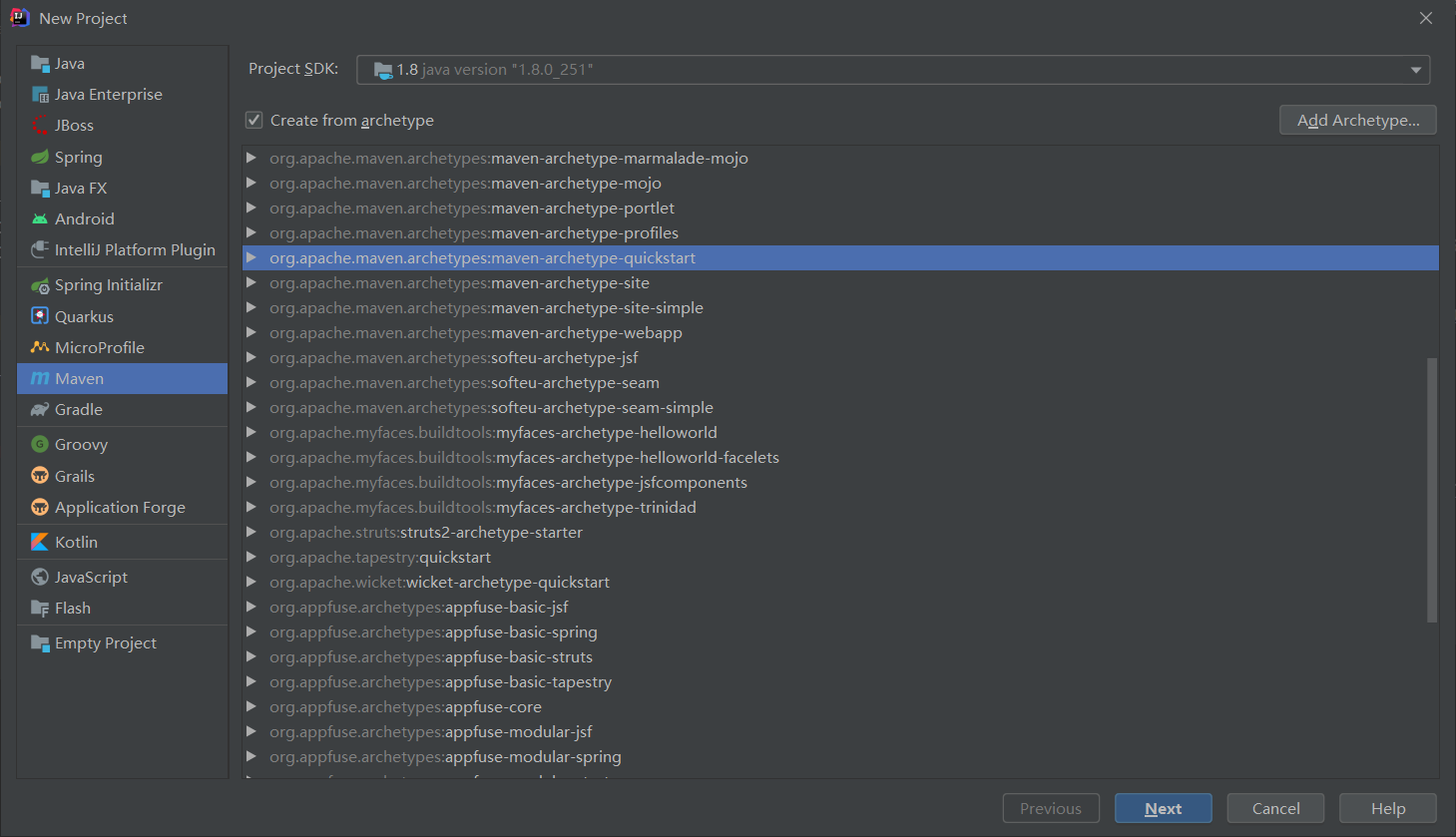Close the New Project dialog
Image resolution: width=1456 pixels, height=837 pixels.
tap(1426, 18)
